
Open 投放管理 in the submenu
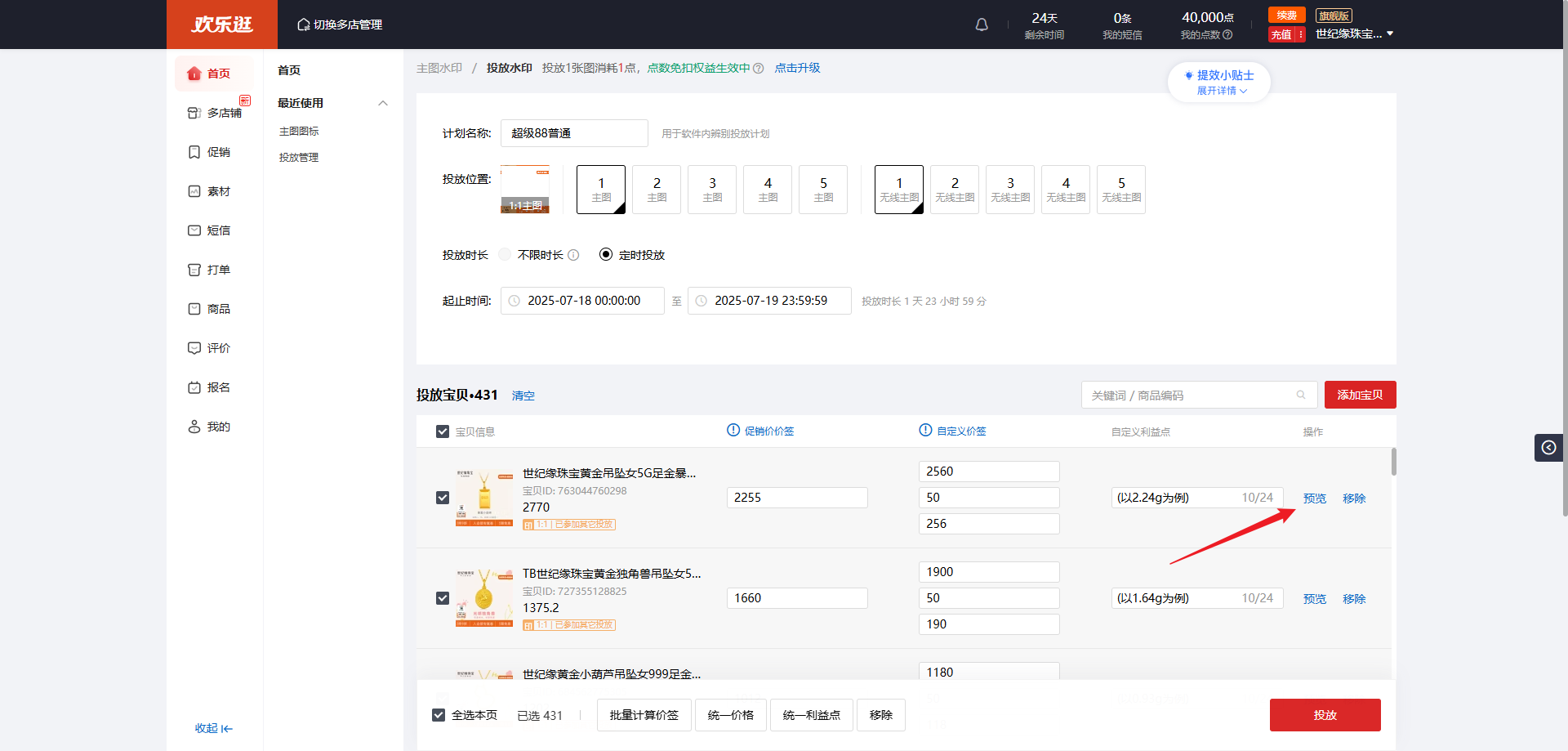coord(299,158)
